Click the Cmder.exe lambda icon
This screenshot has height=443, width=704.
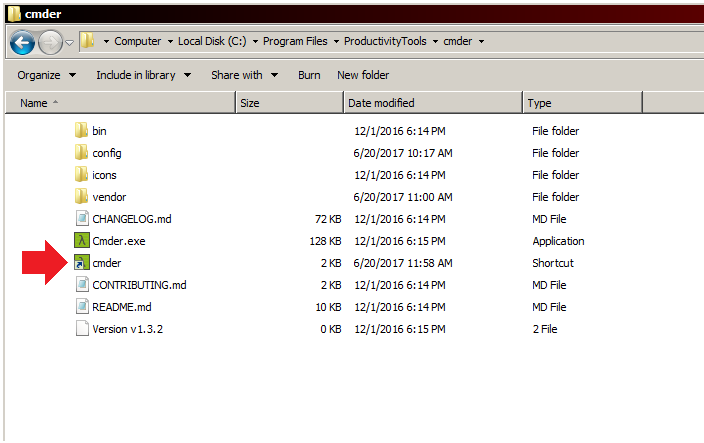point(82,240)
